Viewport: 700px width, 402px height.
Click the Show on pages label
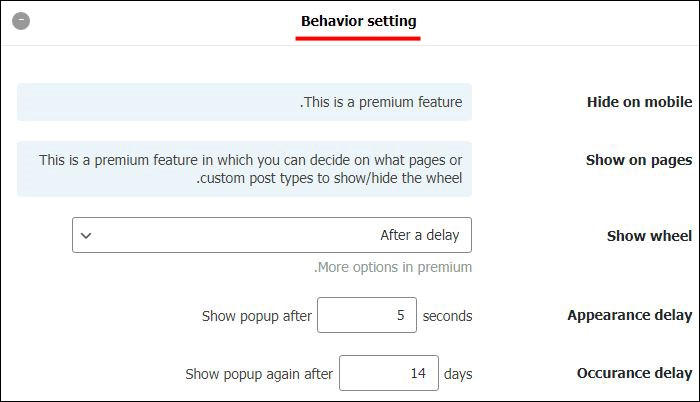pyautogui.click(x=639, y=160)
